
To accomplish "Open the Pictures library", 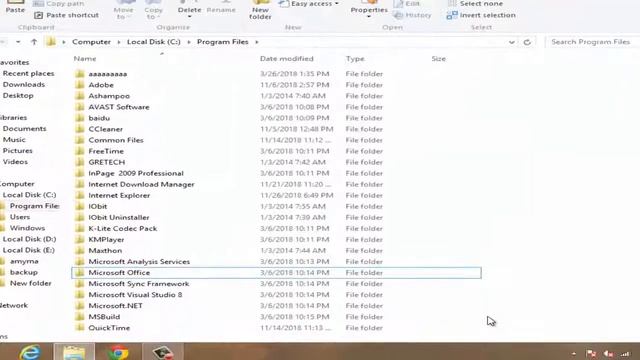I will click(18, 151).
